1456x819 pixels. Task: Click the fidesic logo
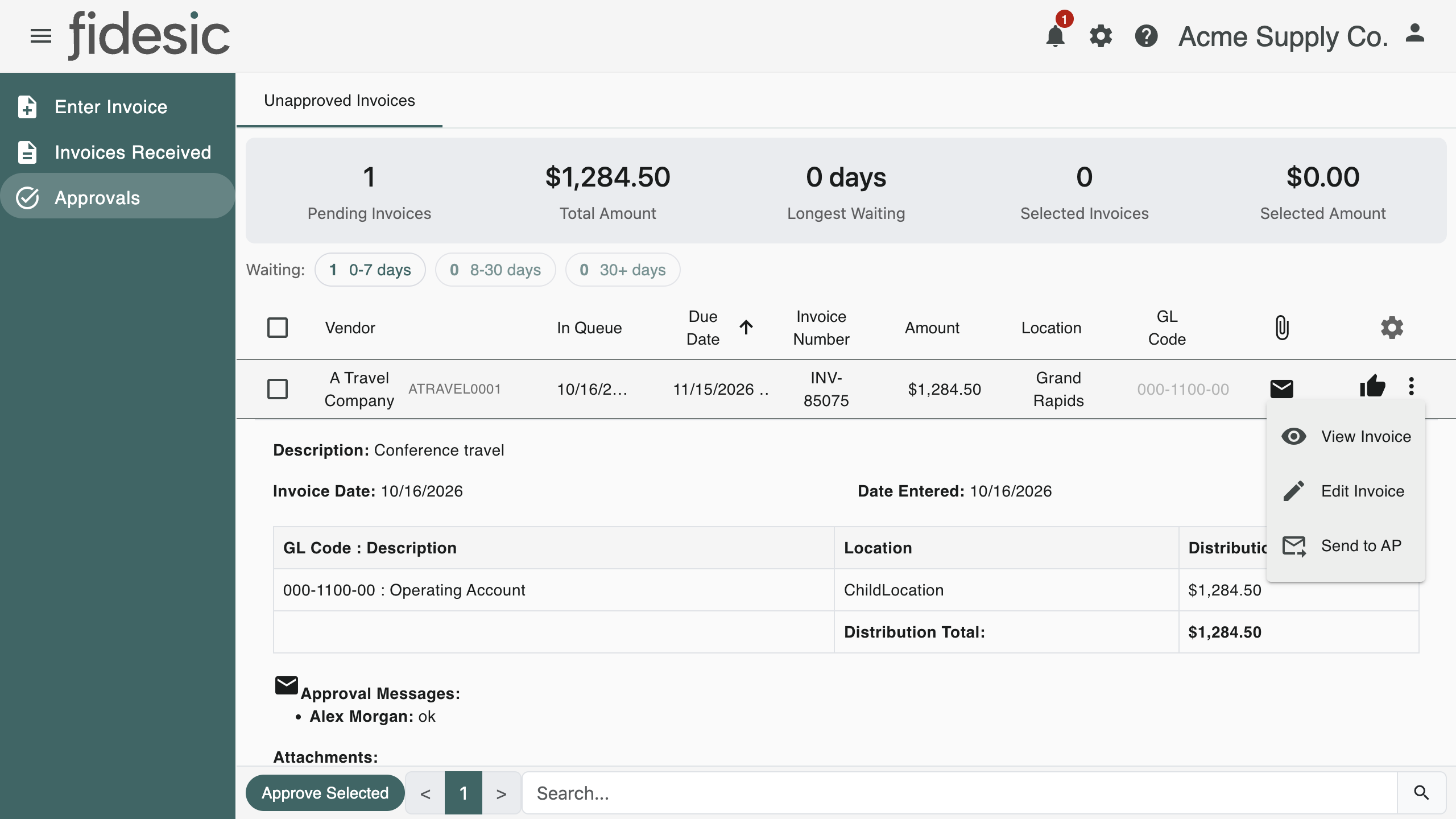[149, 35]
